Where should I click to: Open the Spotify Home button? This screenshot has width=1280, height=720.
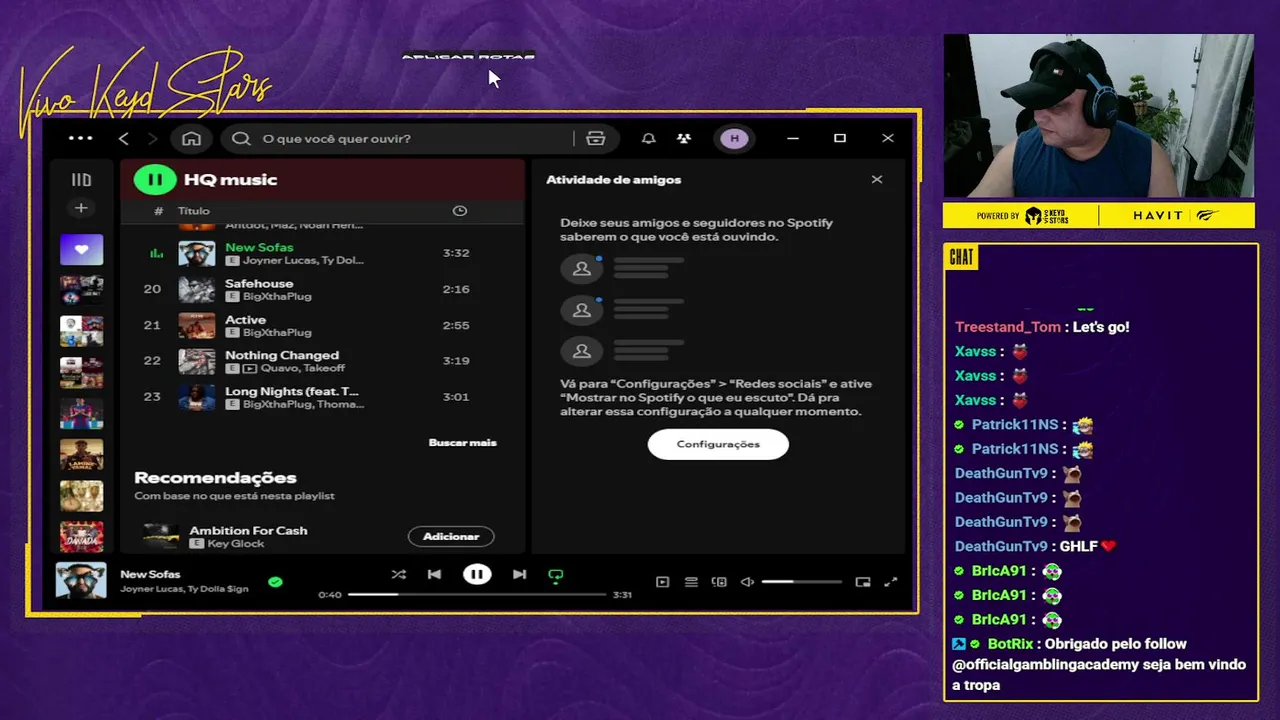pyautogui.click(x=191, y=138)
